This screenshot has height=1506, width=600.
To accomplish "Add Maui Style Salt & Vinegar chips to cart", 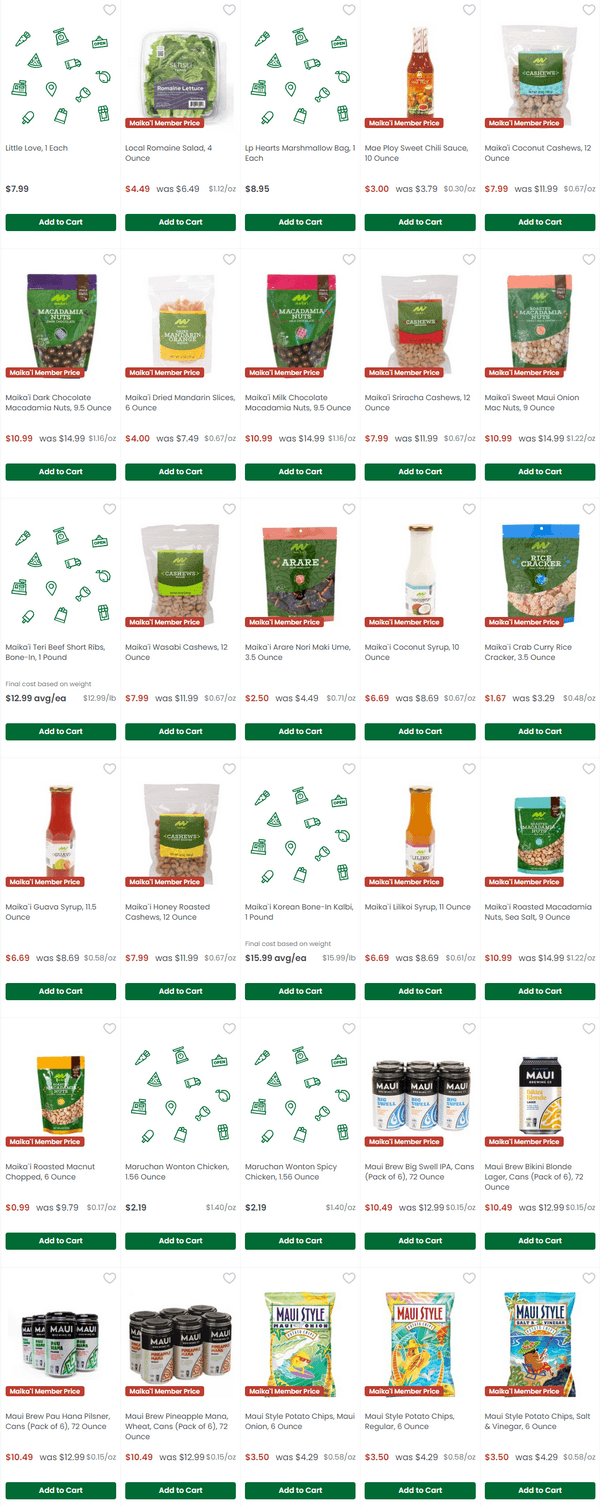I will pos(540,1490).
